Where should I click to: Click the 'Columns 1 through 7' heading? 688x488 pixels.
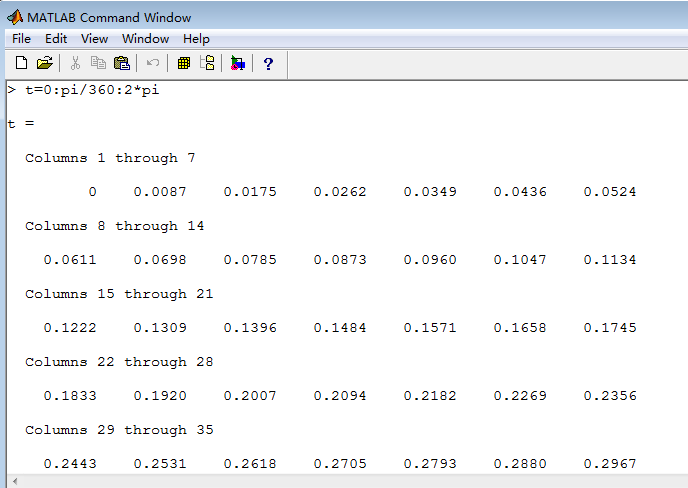(x=110, y=158)
